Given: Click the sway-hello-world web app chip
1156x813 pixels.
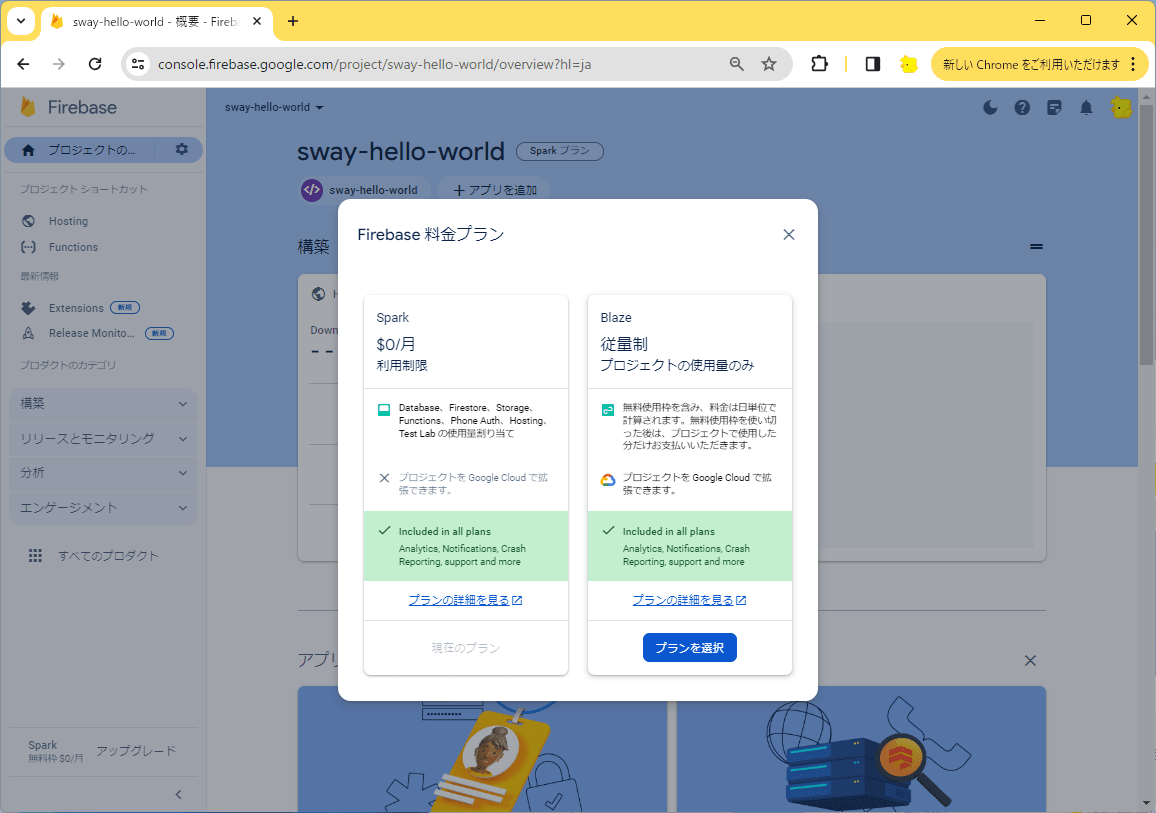Looking at the screenshot, I should 363,189.
